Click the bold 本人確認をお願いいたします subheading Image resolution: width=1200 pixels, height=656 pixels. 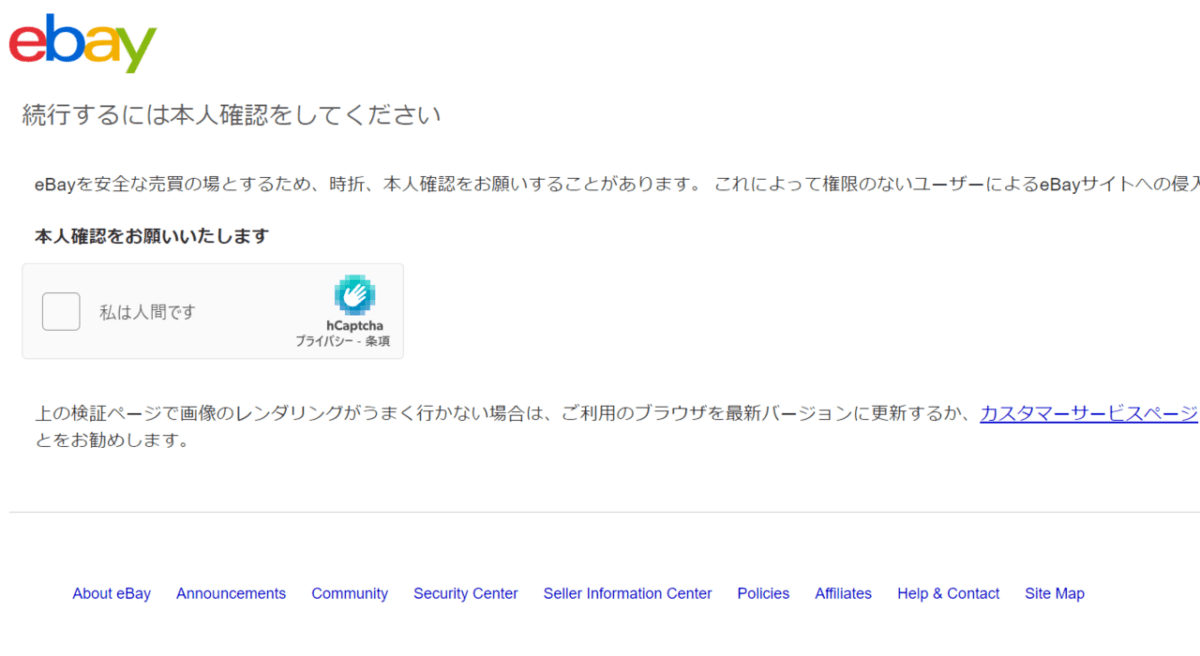pos(152,237)
